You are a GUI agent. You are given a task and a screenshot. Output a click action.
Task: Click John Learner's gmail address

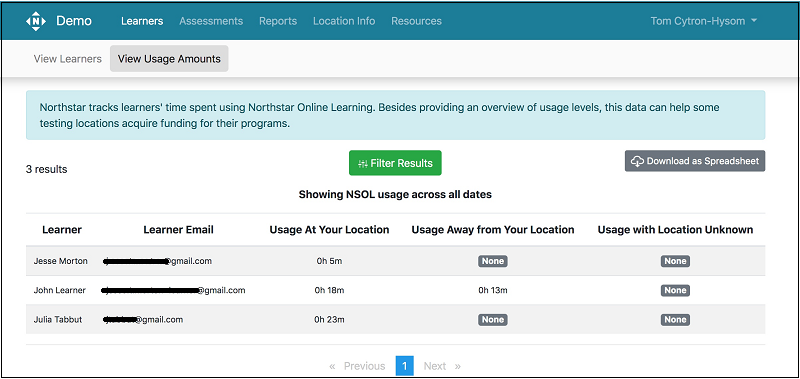click(173, 290)
